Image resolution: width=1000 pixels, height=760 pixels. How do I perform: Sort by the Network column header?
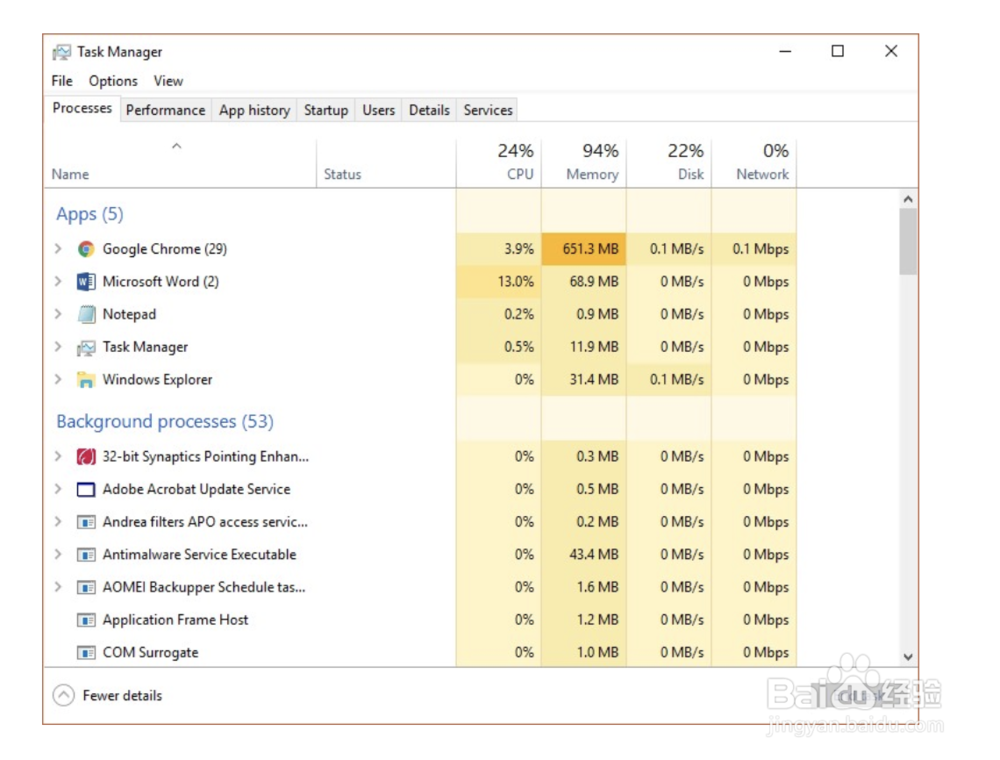coord(754,163)
